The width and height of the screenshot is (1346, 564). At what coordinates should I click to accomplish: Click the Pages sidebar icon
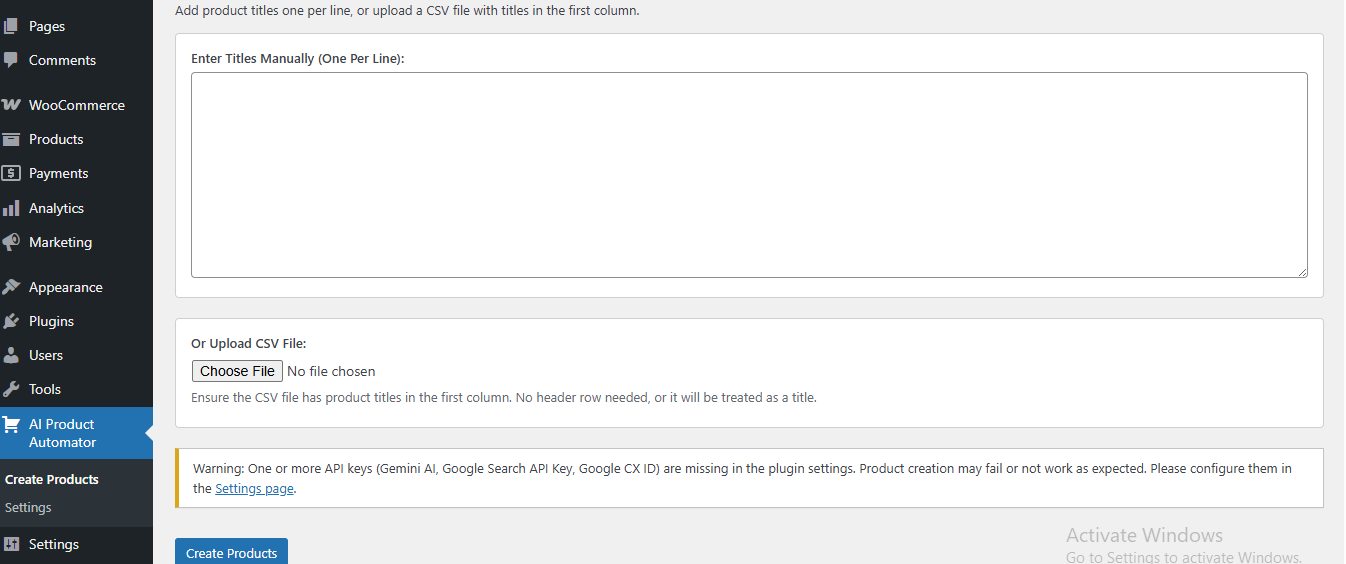(x=11, y=26)
